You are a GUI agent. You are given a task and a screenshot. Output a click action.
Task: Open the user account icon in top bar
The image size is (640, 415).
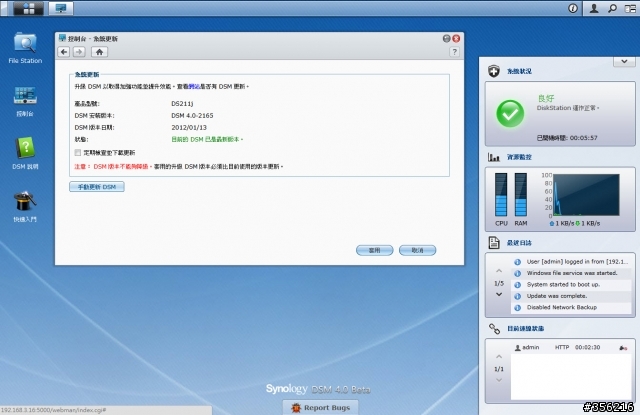[x=594, y=8]
